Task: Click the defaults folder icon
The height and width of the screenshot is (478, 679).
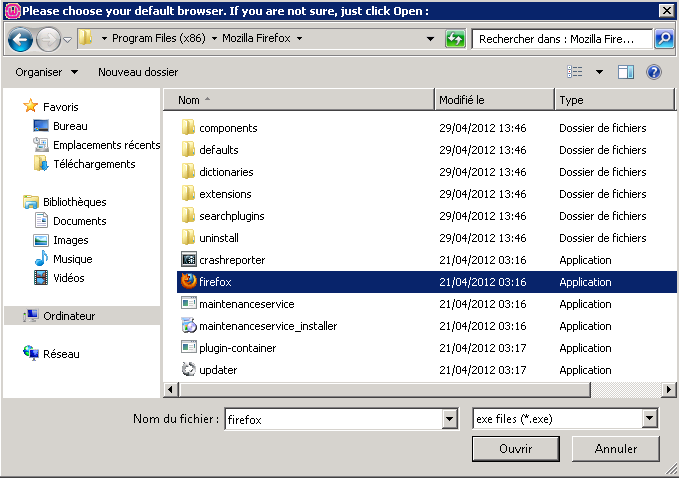Action: pos(188,150)
